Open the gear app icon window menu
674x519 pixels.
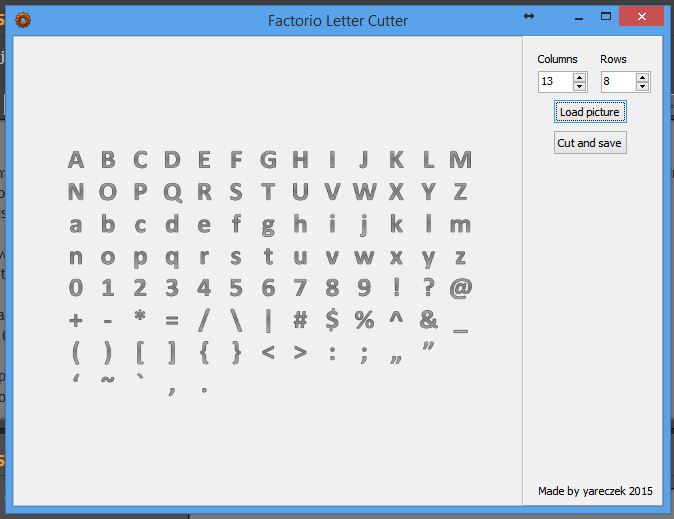(23, 20)
